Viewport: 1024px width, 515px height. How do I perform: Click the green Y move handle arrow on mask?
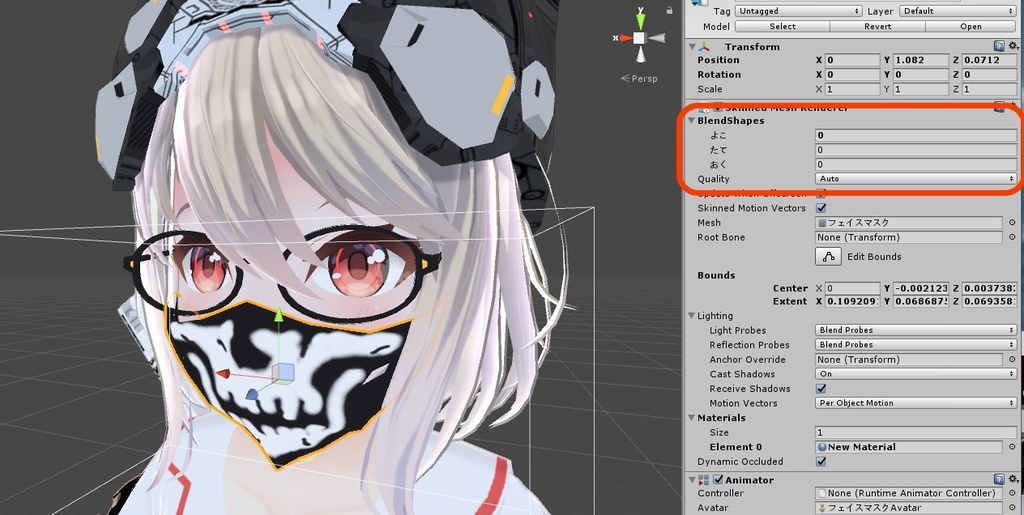279,315
